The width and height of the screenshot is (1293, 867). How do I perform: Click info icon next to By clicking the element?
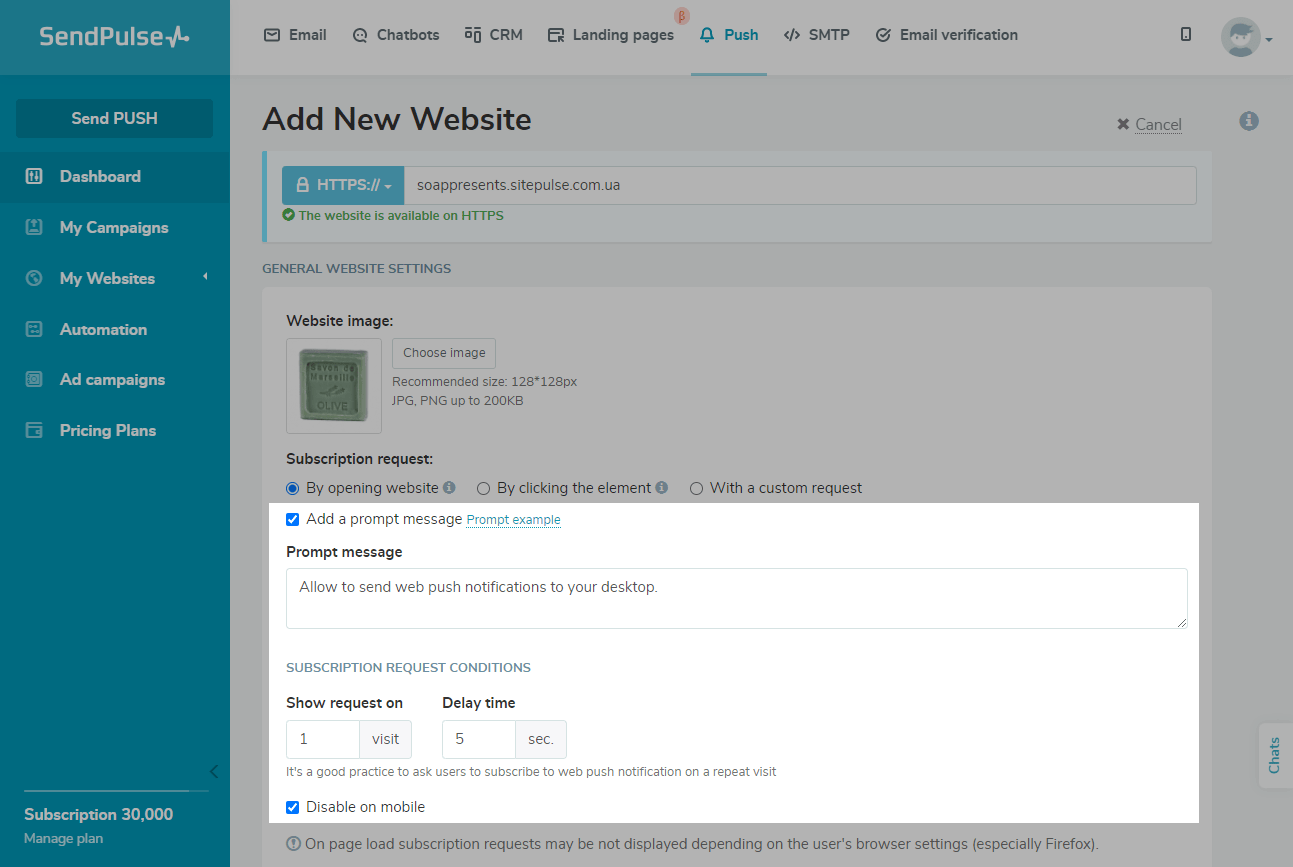[x=661, y=488]
